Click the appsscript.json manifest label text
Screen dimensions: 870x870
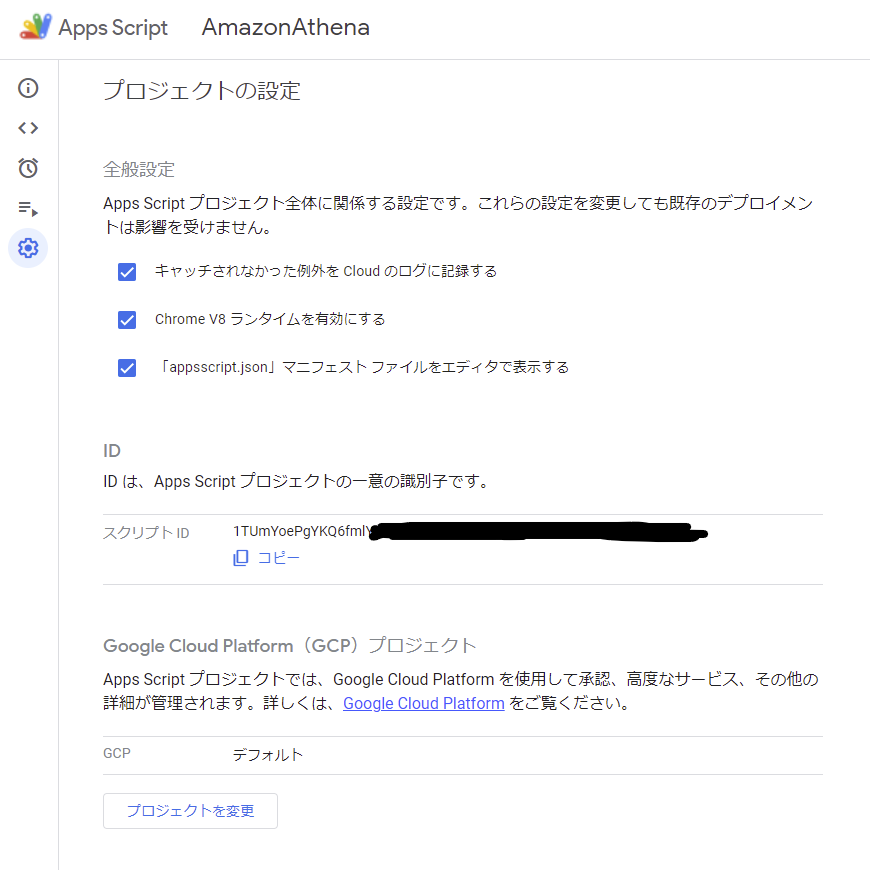pyautogui.click(x=362, y=367)
